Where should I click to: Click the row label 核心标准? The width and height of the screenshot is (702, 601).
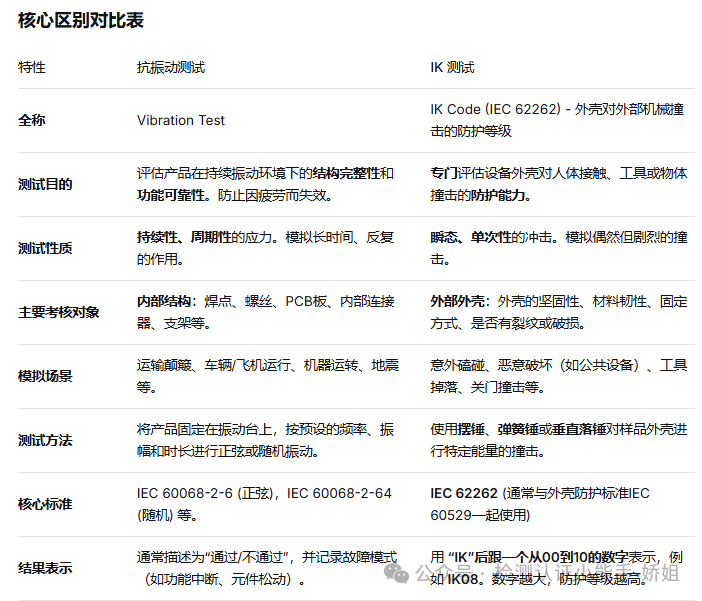click(45, 505)
